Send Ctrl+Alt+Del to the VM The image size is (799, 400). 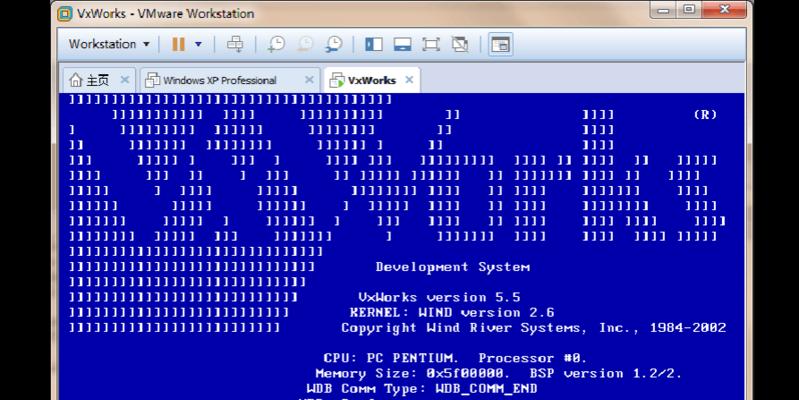coord(235,44)
